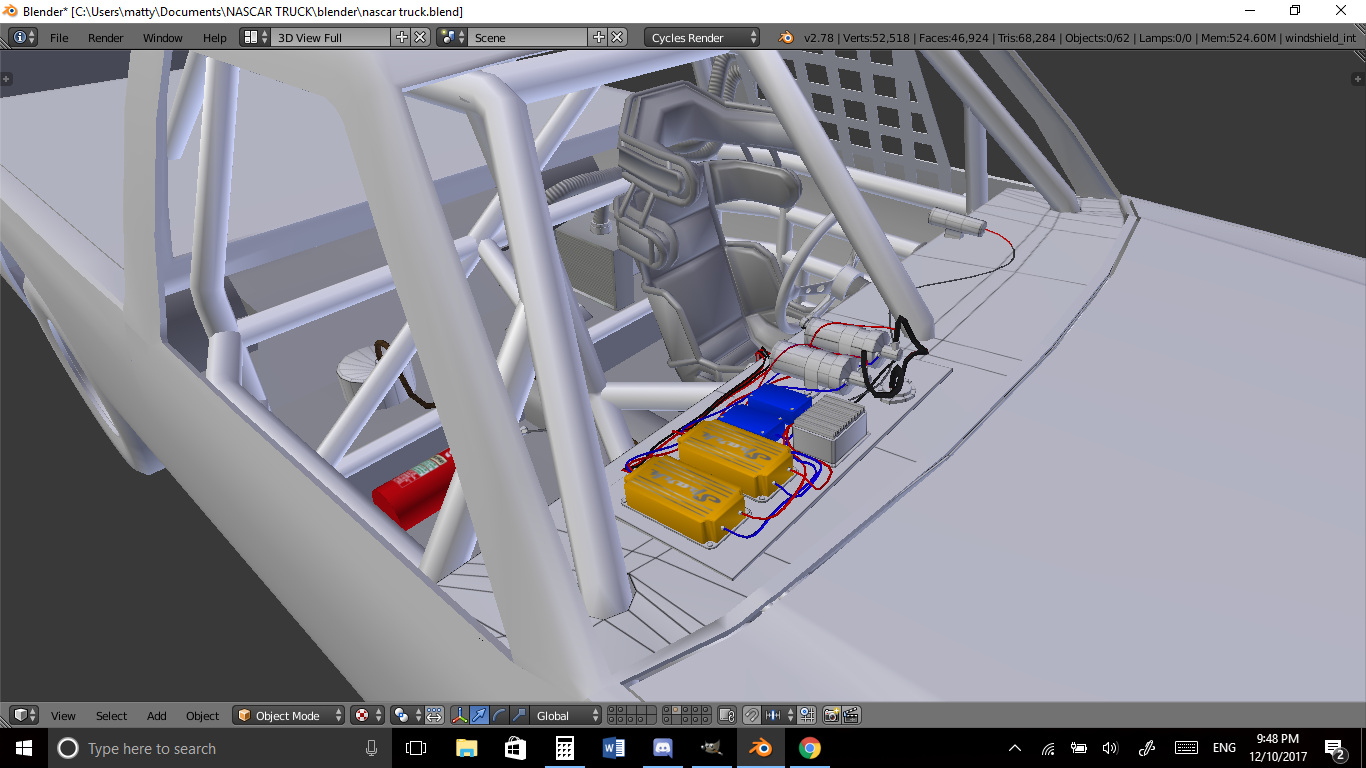Image resolution: width=1366 pixels, height=768 pixels.
Task: Open the viewport shading selector
Action: click(x=367, y=715)
